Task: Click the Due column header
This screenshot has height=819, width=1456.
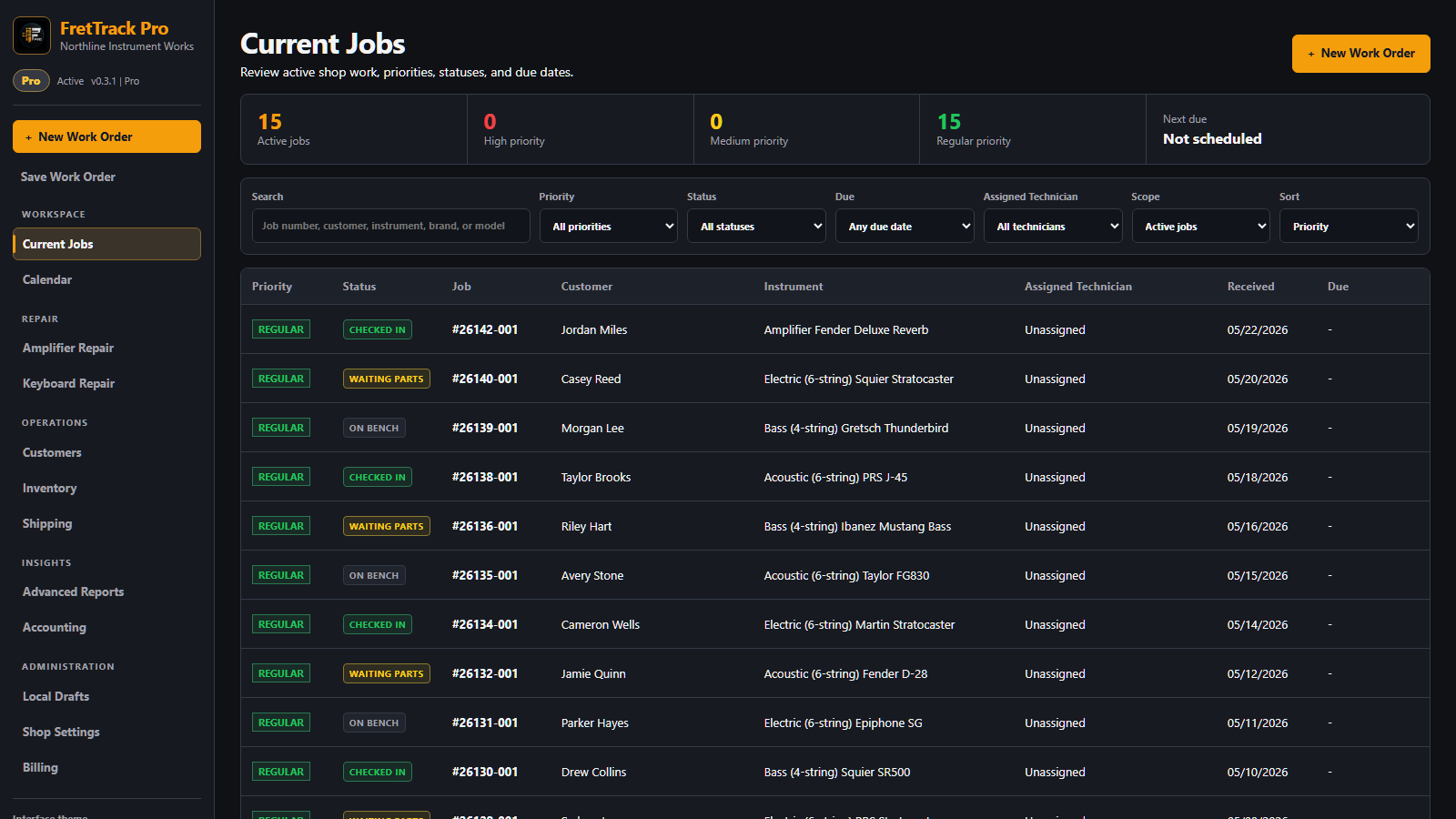Action: pos(1338,287)
